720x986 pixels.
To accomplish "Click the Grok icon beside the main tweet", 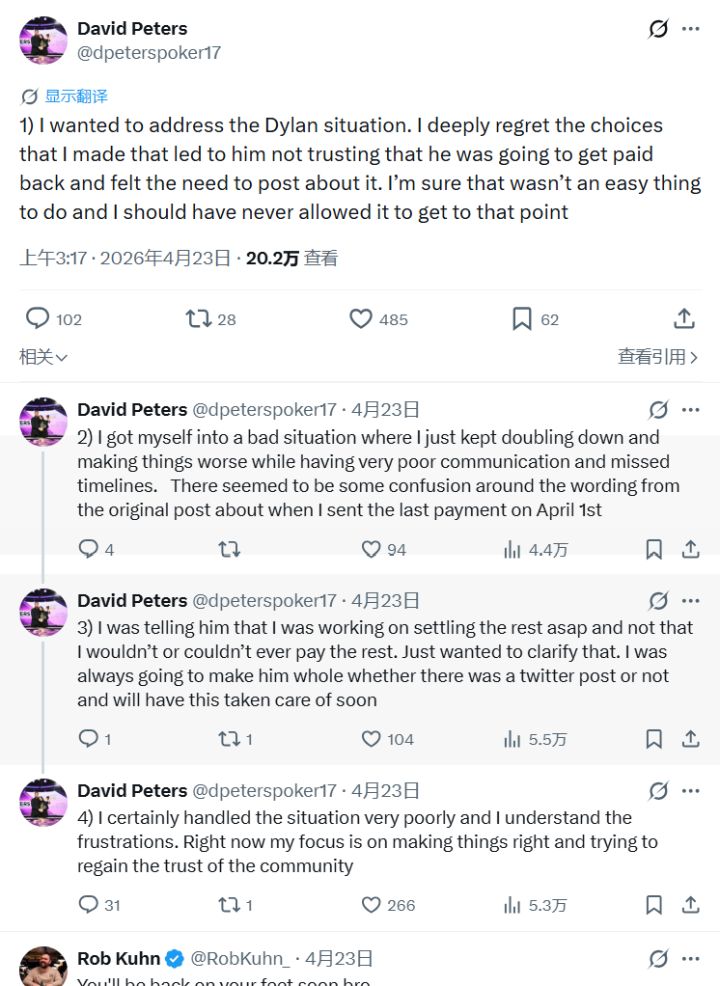I will point(657,29).
